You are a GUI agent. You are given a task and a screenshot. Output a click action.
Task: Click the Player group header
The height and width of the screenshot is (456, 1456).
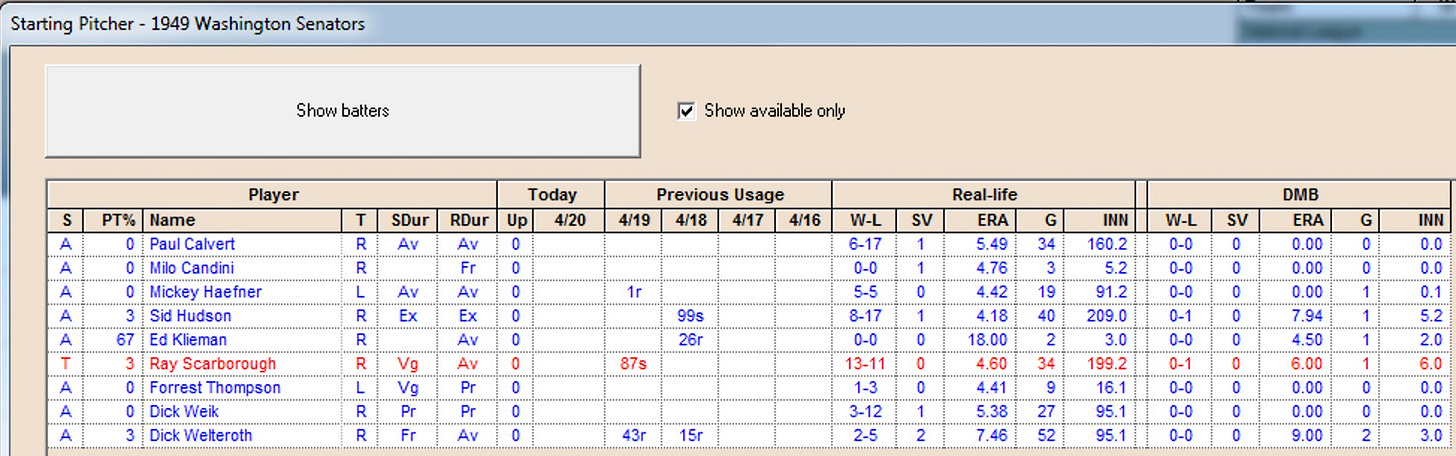pos(273,195)
